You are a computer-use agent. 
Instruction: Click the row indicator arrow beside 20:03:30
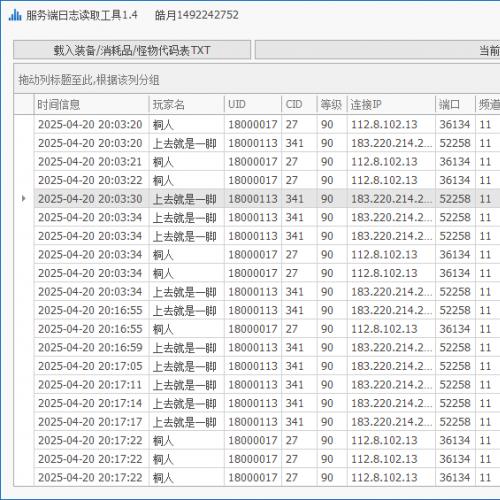coord(23,199)
